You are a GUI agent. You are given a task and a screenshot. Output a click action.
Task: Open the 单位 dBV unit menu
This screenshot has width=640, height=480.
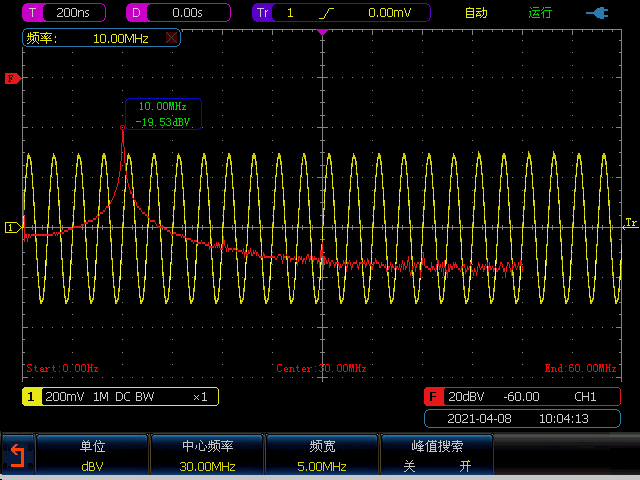(x=92, y=456)
